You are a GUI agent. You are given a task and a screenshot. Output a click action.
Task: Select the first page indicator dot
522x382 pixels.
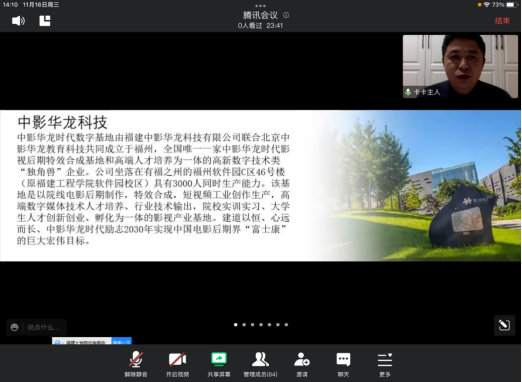pos(236,324)
